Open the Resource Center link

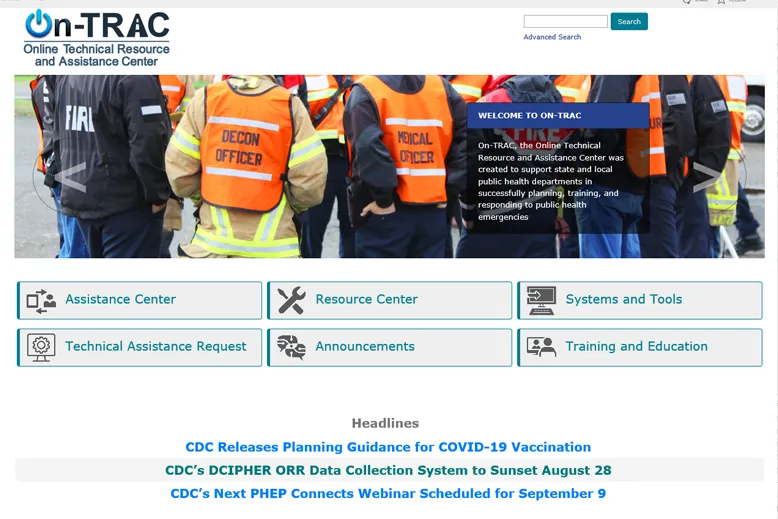(367, 299)
